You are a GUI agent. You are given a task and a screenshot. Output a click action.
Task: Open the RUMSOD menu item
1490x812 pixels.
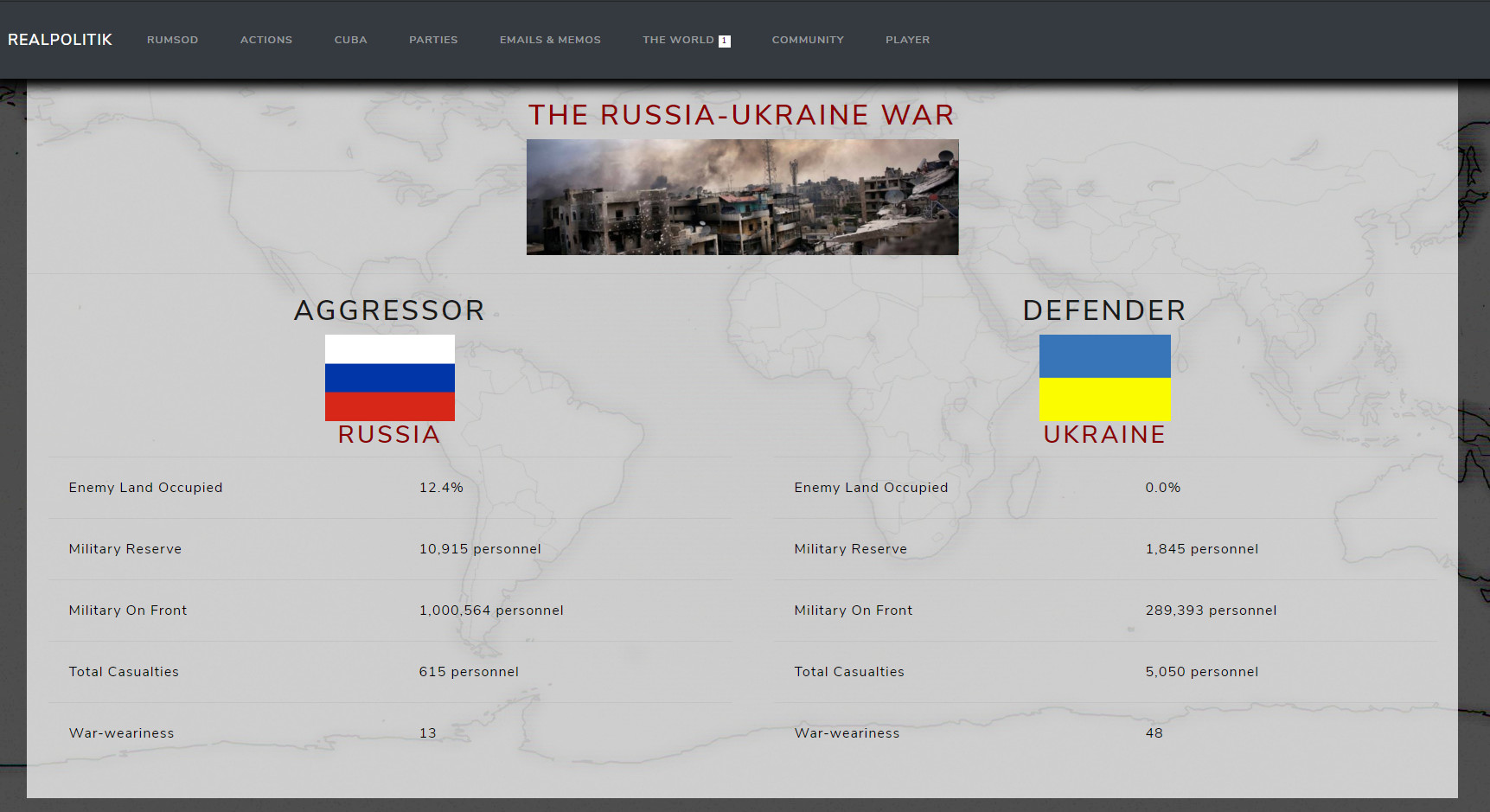(x=172, y=39)
